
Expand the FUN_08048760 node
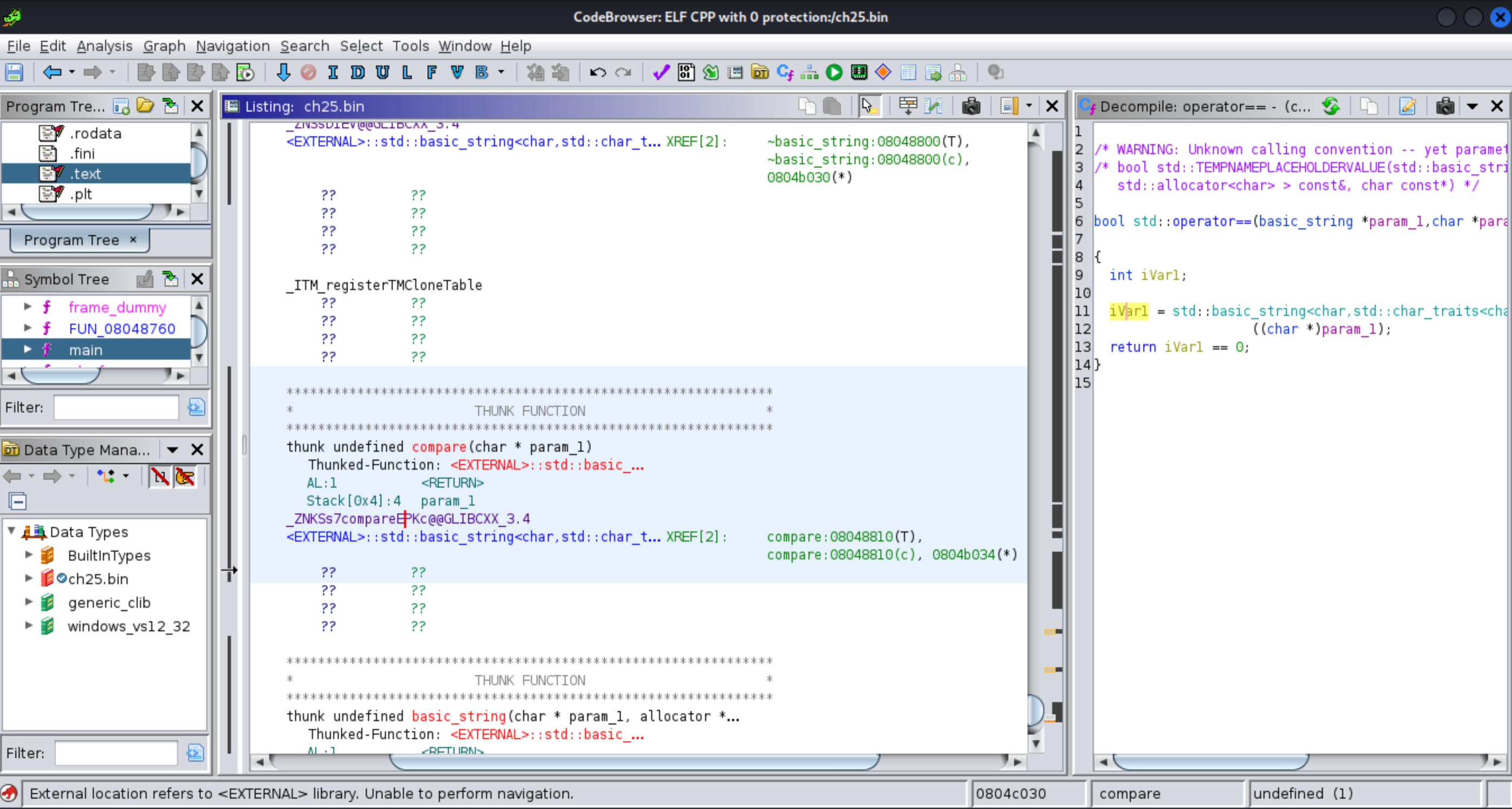[27, 328]
